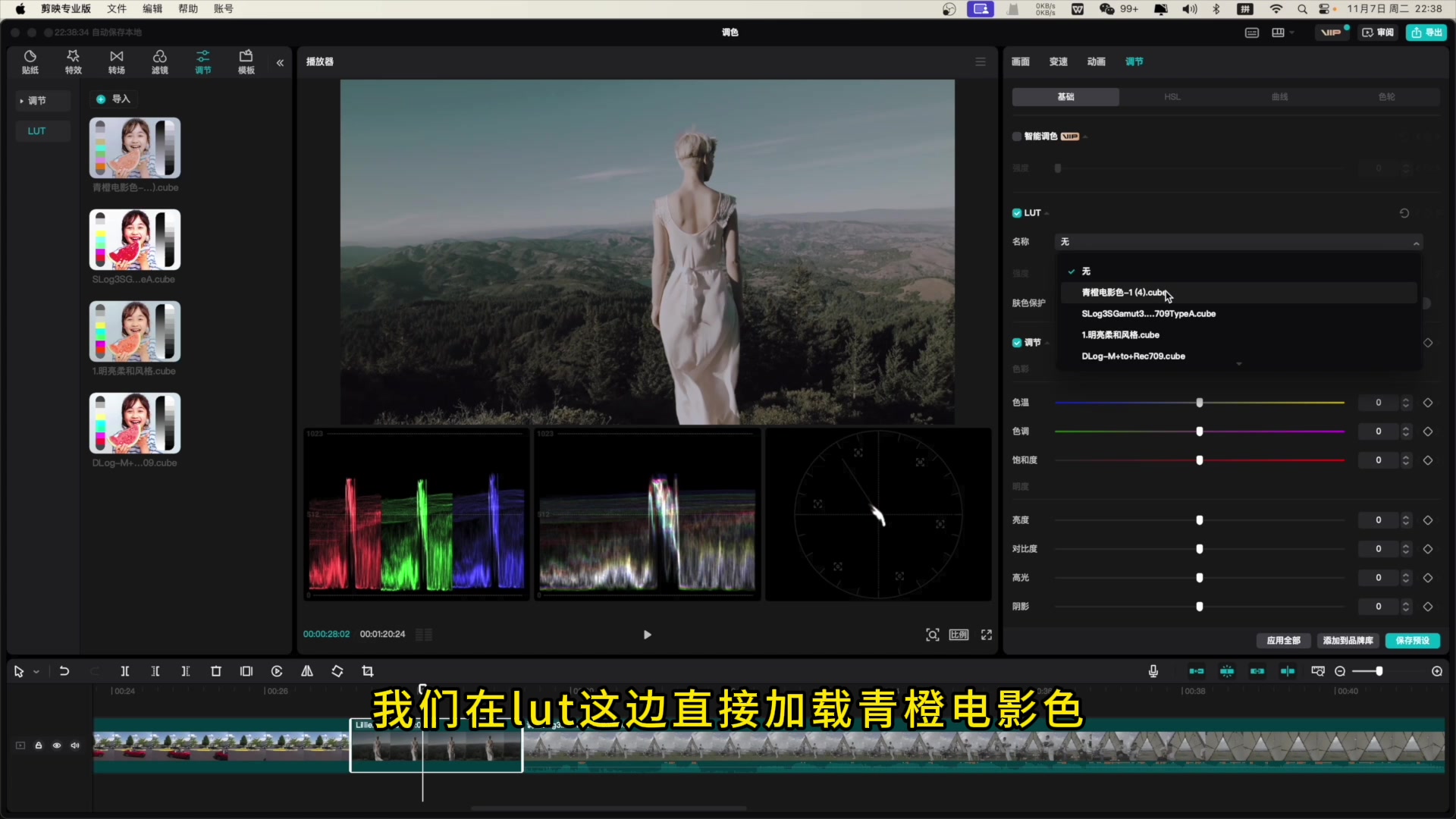
Task: Click the 对比度 contrast slider handle
Action: coord(1200,549)
